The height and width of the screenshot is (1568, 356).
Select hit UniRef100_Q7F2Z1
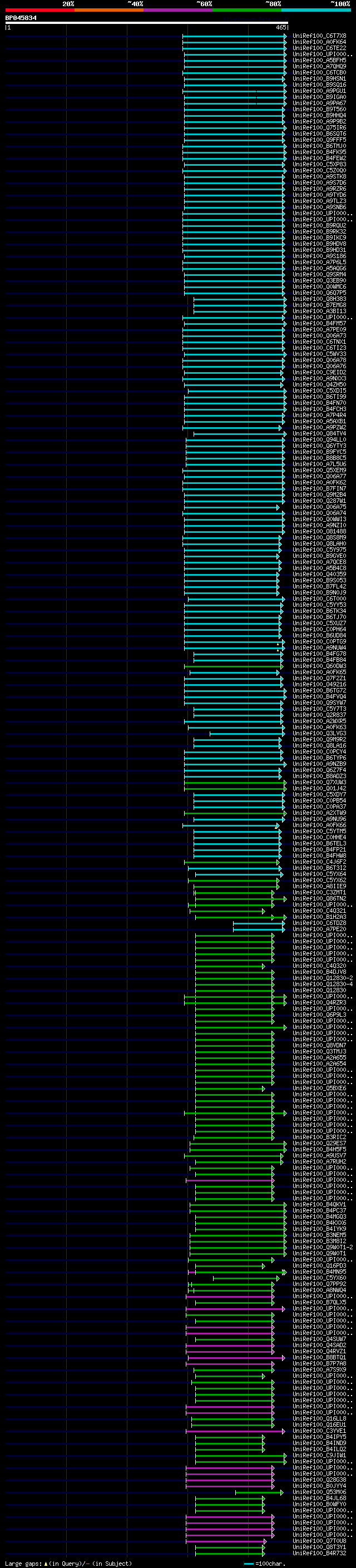tap(319, 678)
